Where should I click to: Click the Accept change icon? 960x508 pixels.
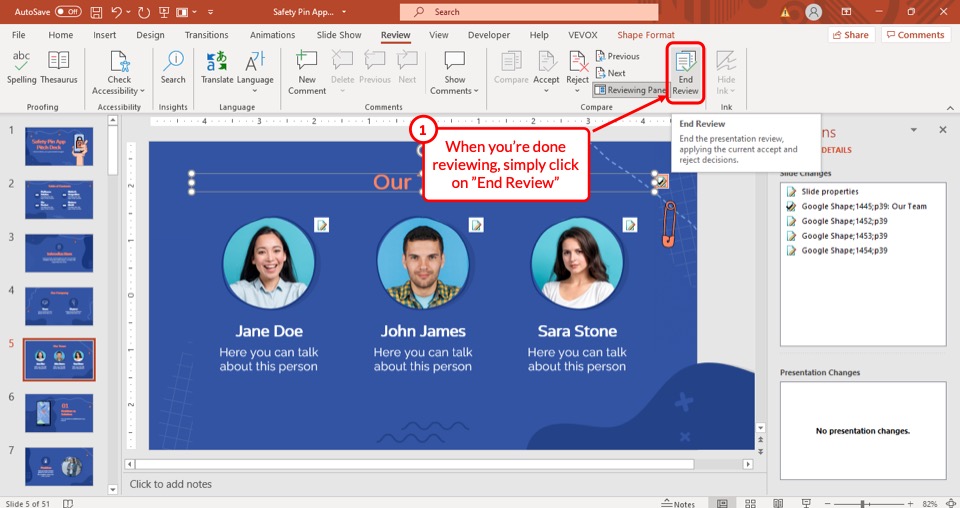pyautogui.click(x=546, y=62)
